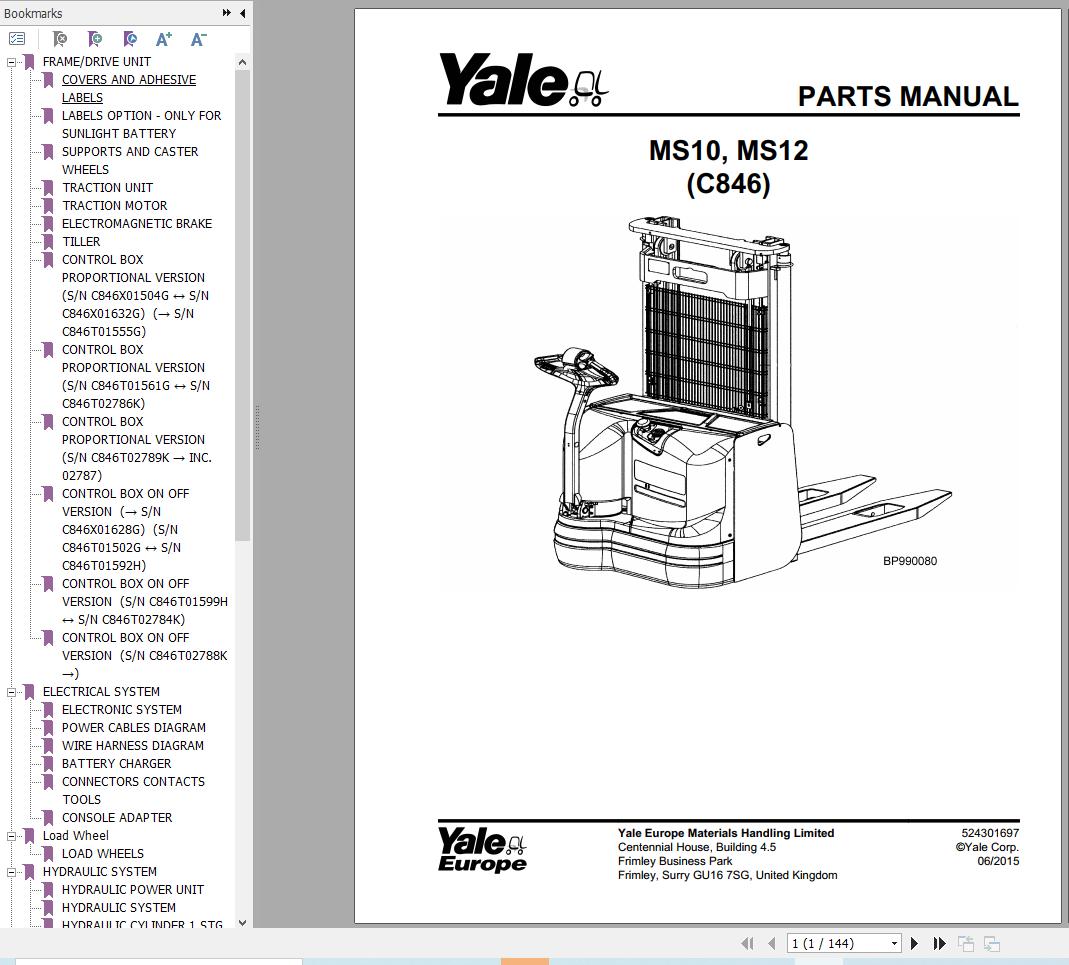
Task: Collapse the HYDRAULIC SYSTEM bookmark group
Action: click(x=9, y=871)
